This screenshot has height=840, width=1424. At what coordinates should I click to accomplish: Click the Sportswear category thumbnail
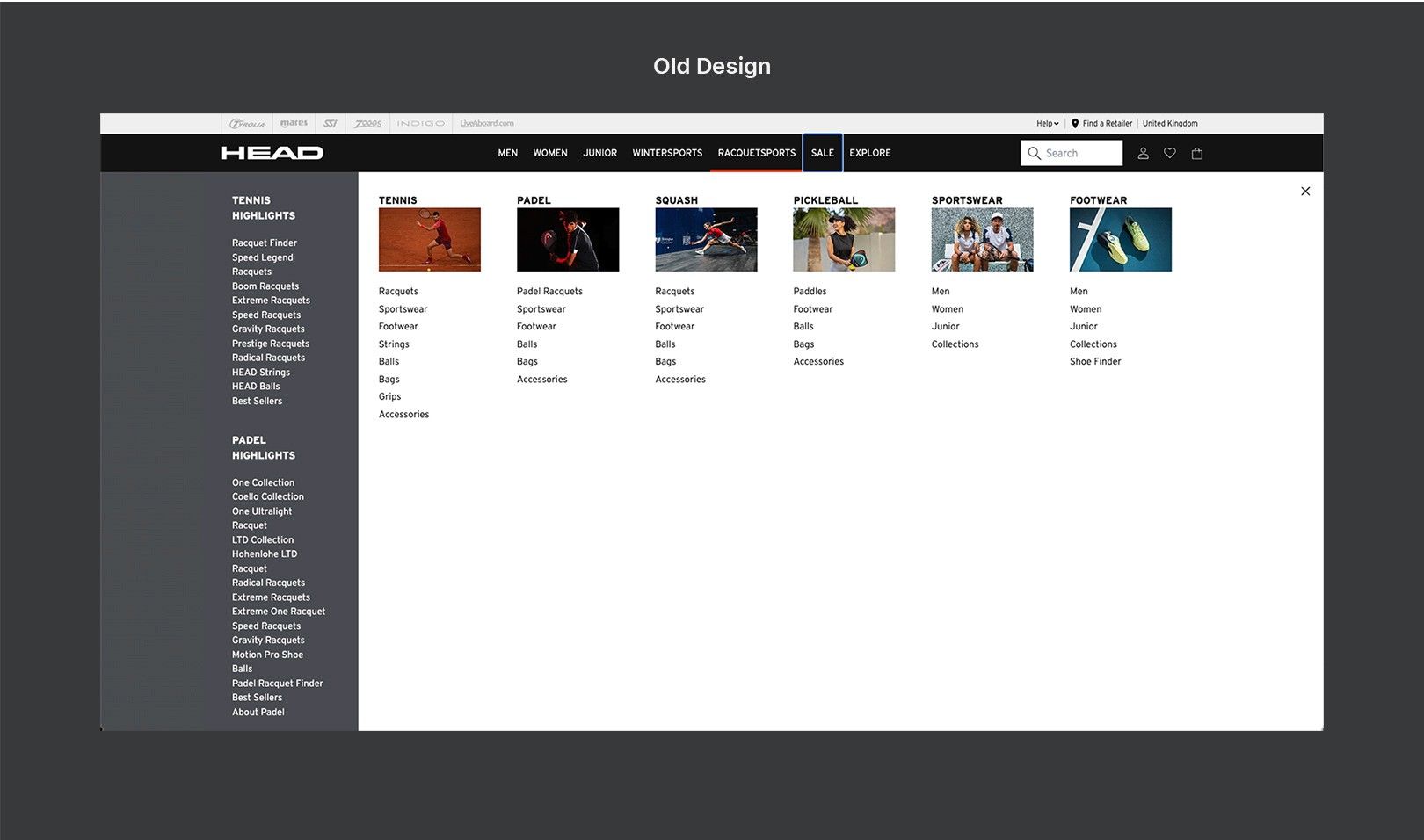point(983,239)
